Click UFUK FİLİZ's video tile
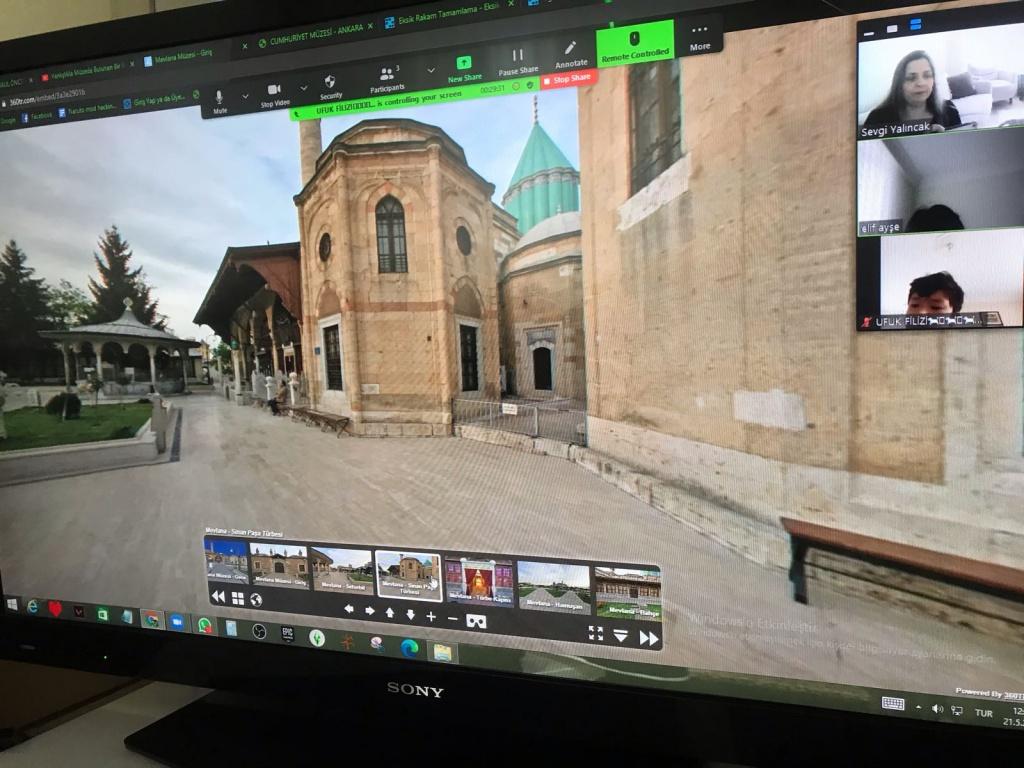1024x768 pixels. pos(940,281)
